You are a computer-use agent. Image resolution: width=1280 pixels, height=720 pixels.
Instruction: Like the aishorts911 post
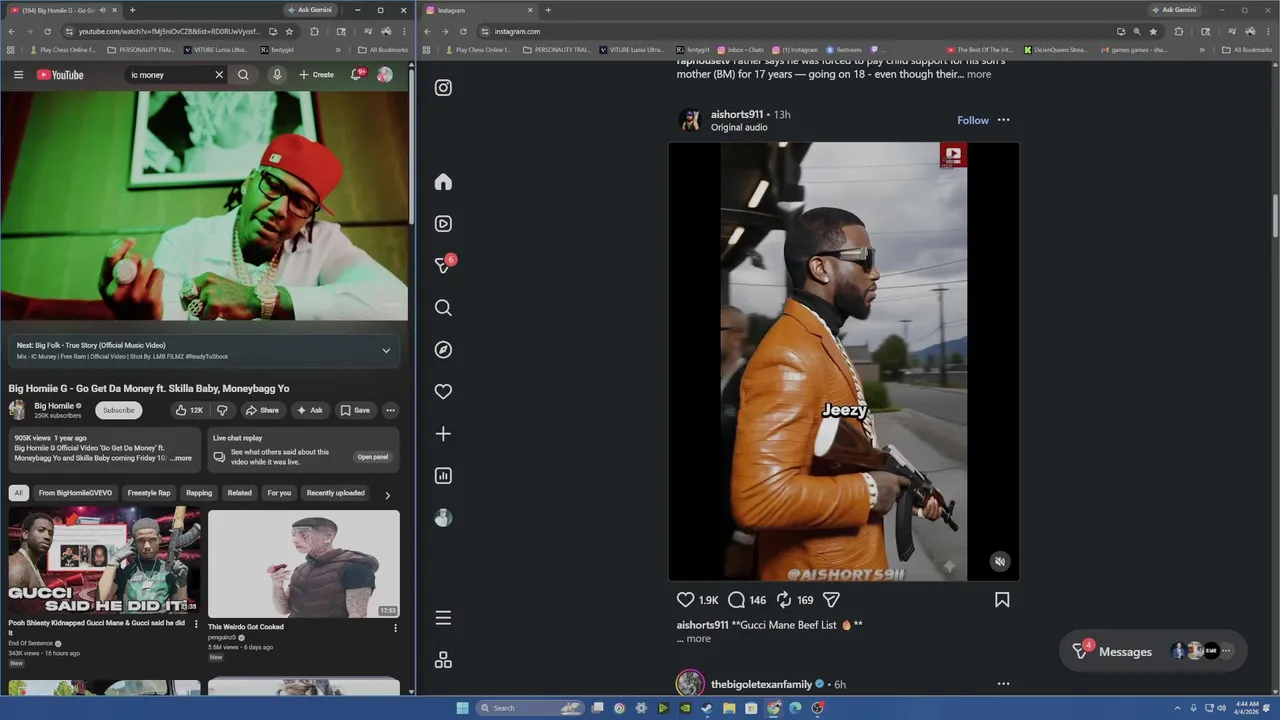(685, 600)
